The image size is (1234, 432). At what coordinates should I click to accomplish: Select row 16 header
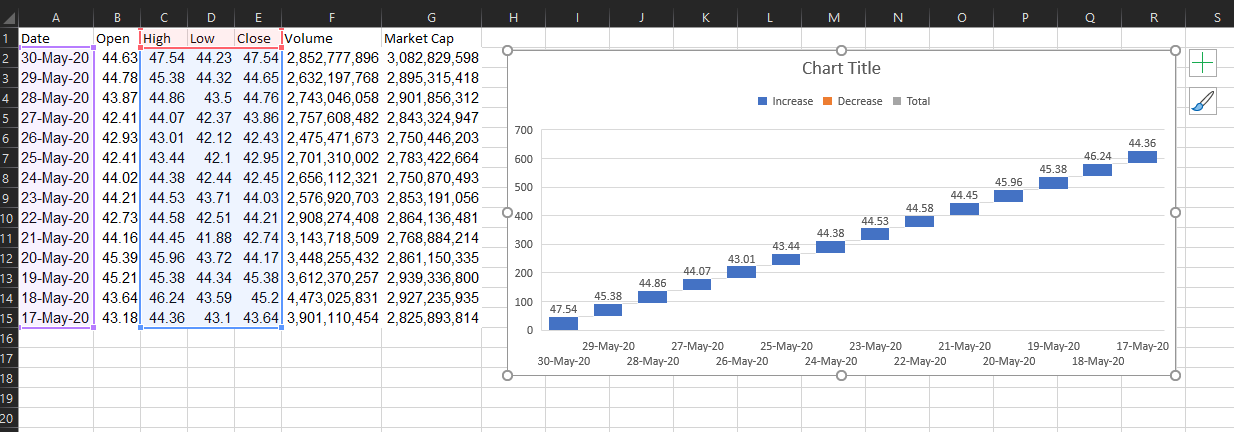click(x=8, y=338)
